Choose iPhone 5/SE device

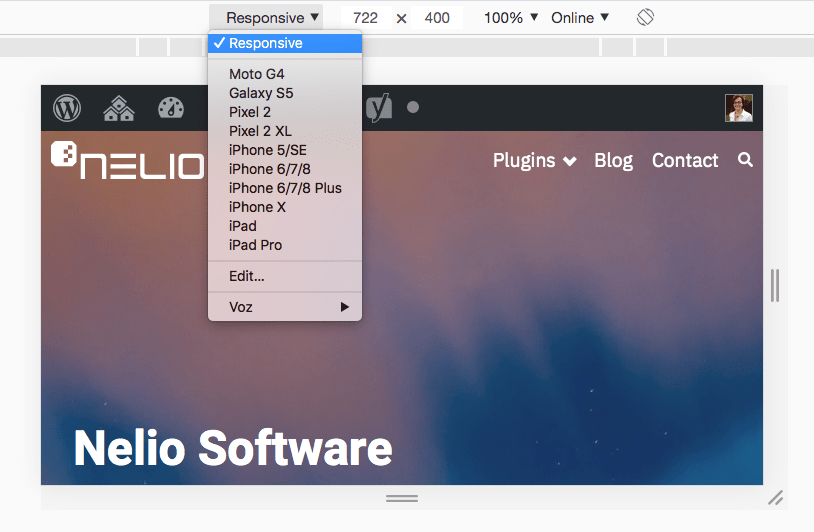point(284,150)
